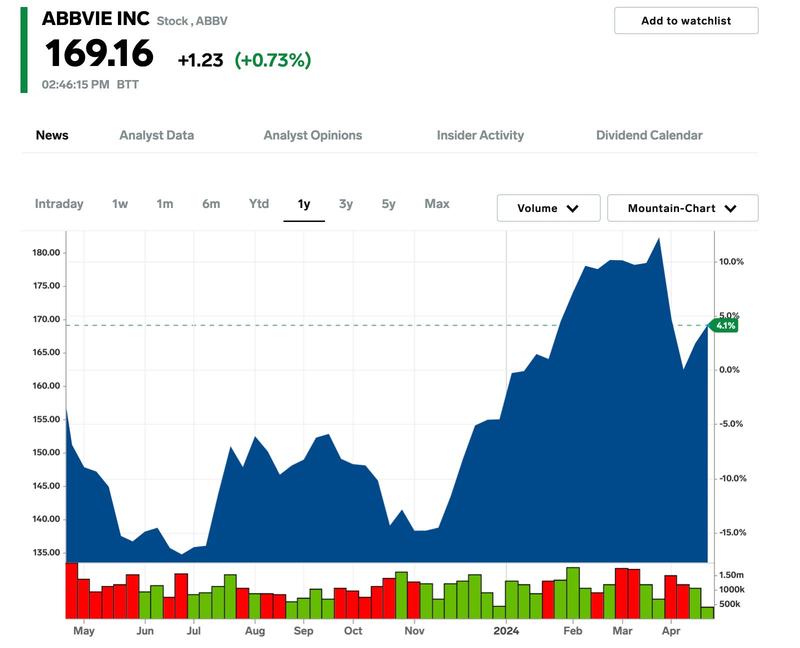Click the 180.00 price axis label
800x648 pixels.
tap(46, 253)
